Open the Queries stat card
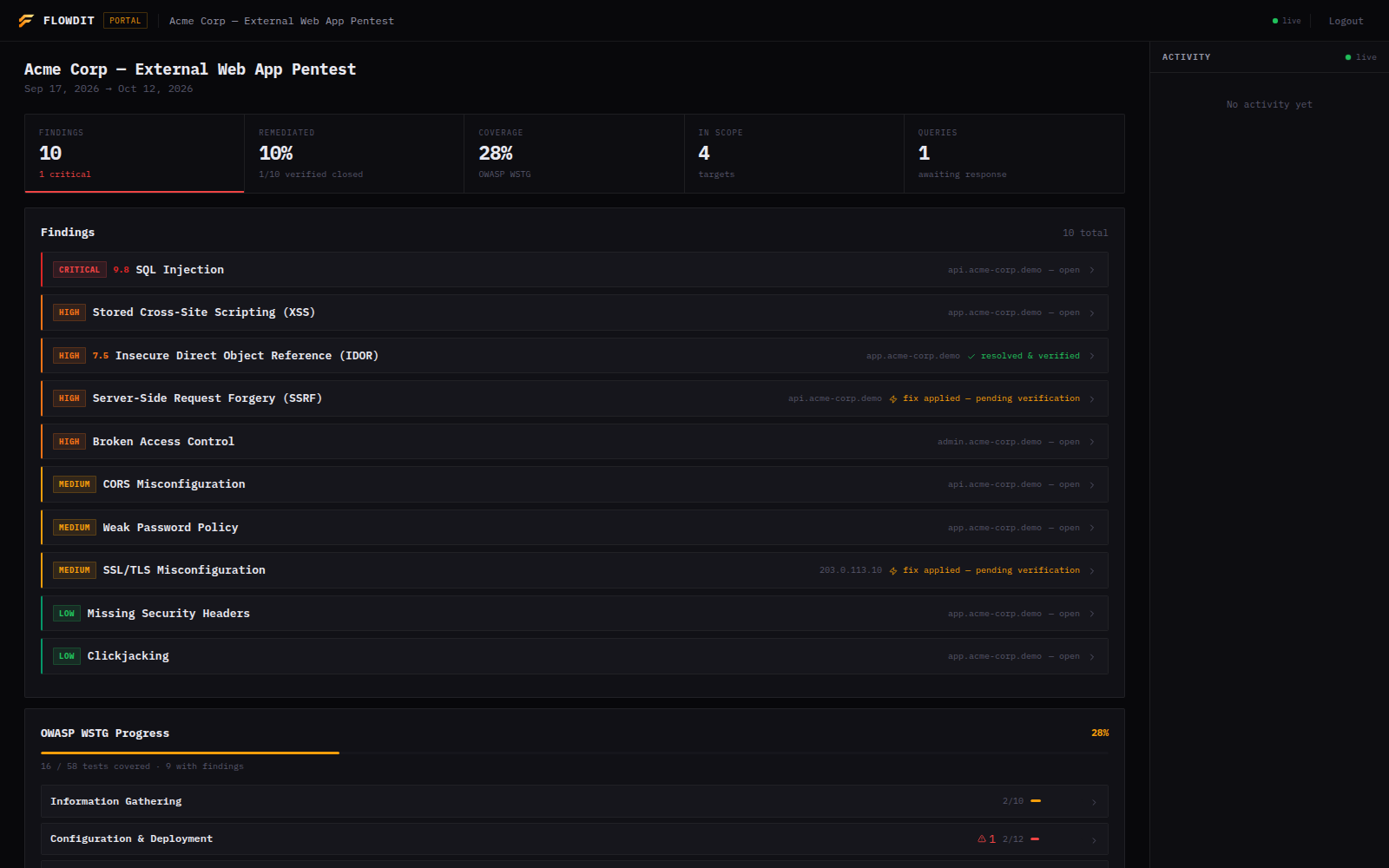The image size is (1389, 868). (x=1014, y=154)
